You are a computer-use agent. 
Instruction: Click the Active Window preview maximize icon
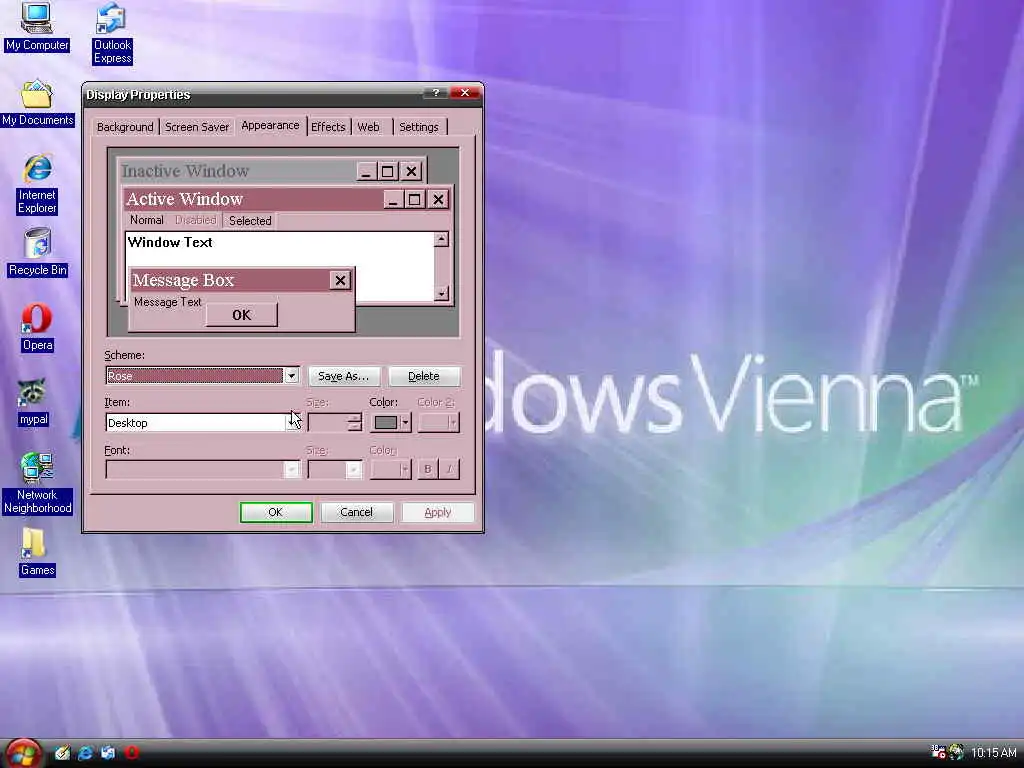415,199
